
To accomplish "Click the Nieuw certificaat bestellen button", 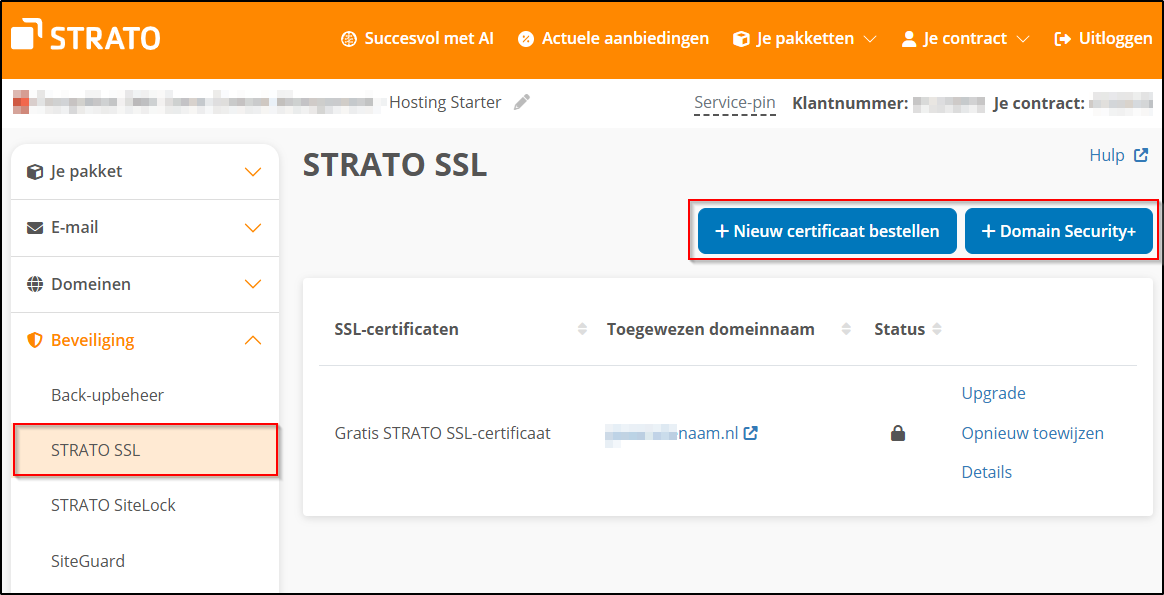I will (826, 230).
